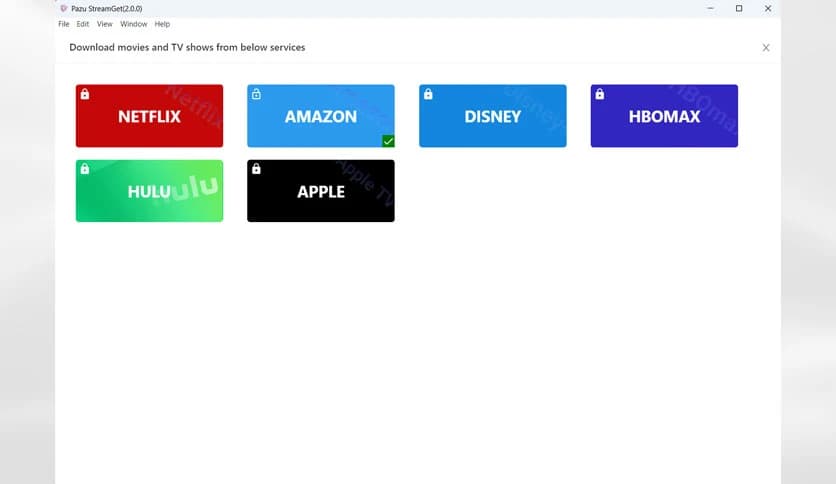The height and width of the screenshot is (484, 836).
Task: Minimize the Pazu StreamGet window
Action: (710, 9)
